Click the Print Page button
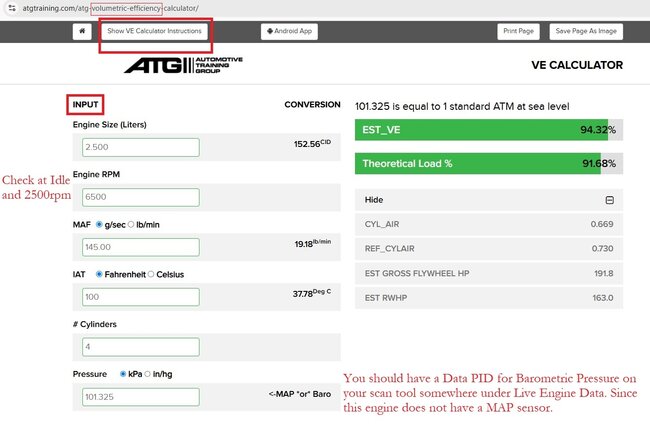The height and width of the screenshot is (431, 650). point(518,31)
